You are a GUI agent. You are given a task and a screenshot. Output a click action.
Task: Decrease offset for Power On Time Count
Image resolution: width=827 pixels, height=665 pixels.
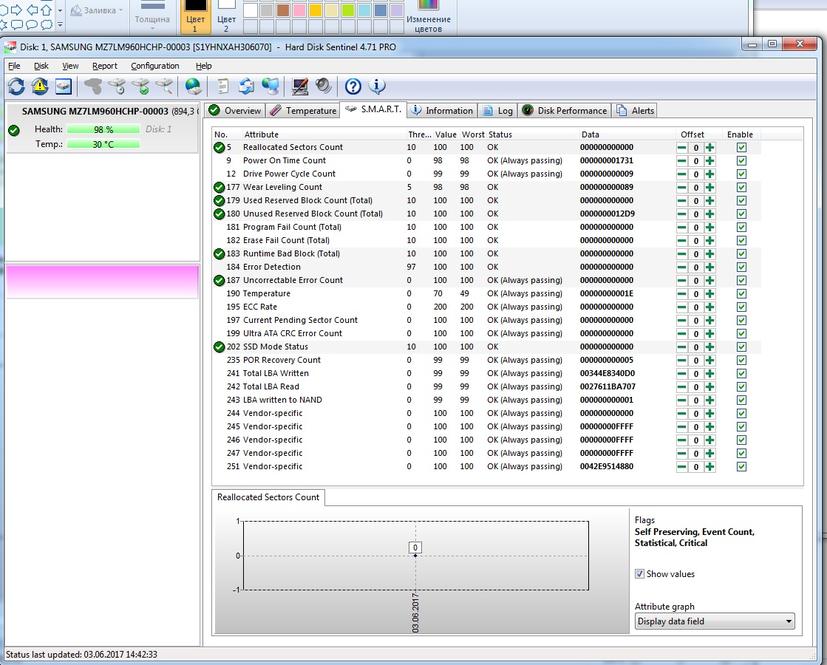coord(682,161)
